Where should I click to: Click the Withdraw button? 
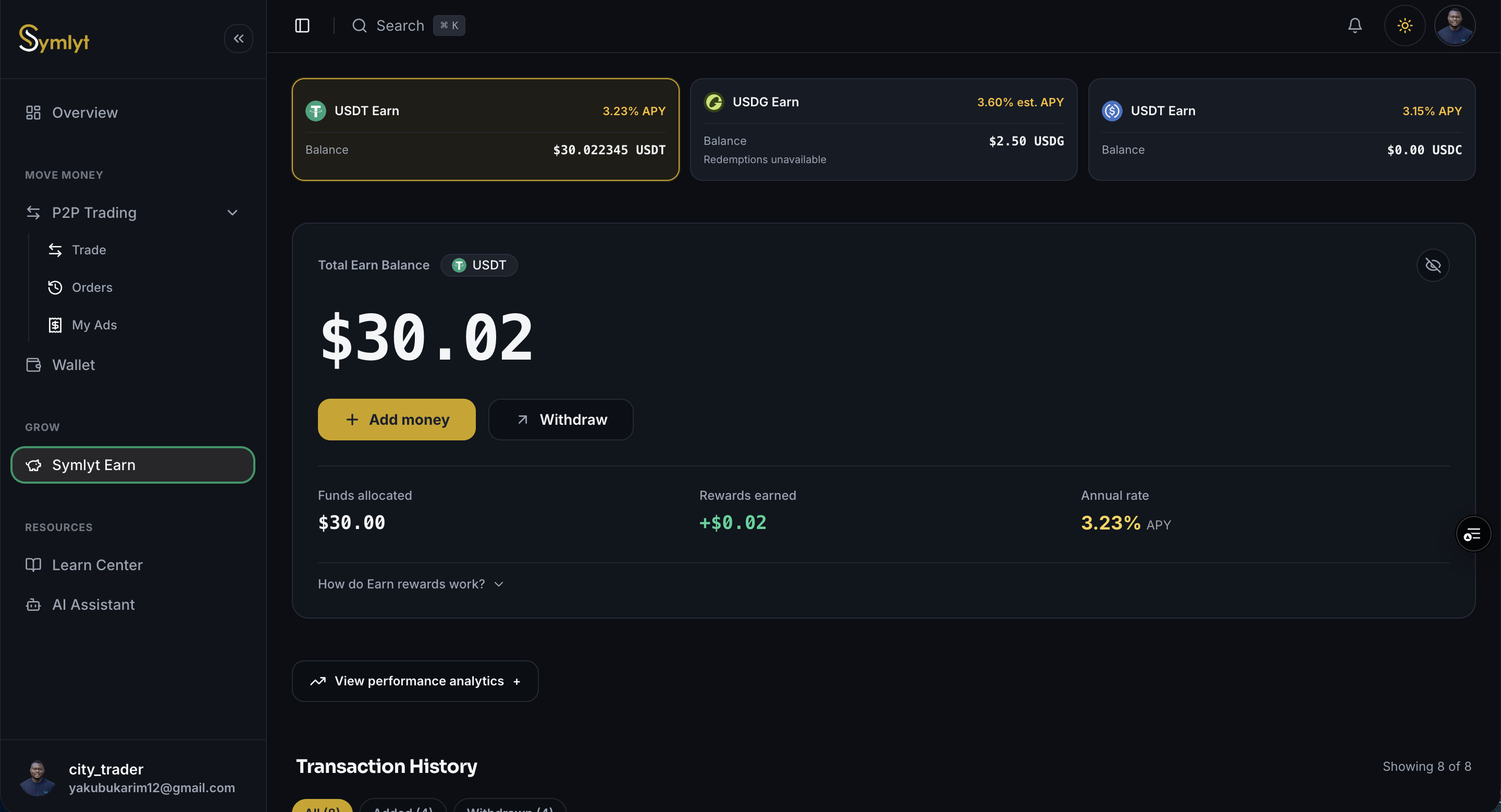coord(561,420)
